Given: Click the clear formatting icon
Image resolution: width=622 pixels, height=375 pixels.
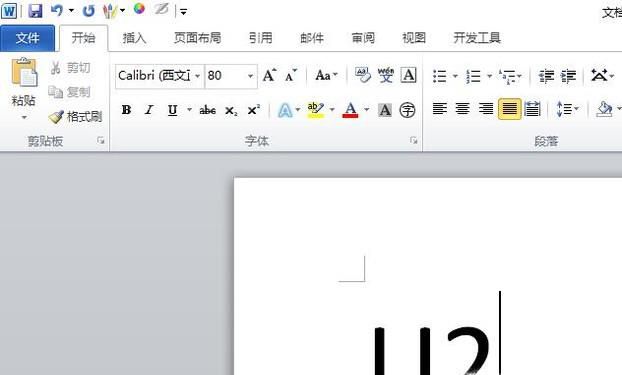Looking at the screenshot, I should click(x=363, y=75).
